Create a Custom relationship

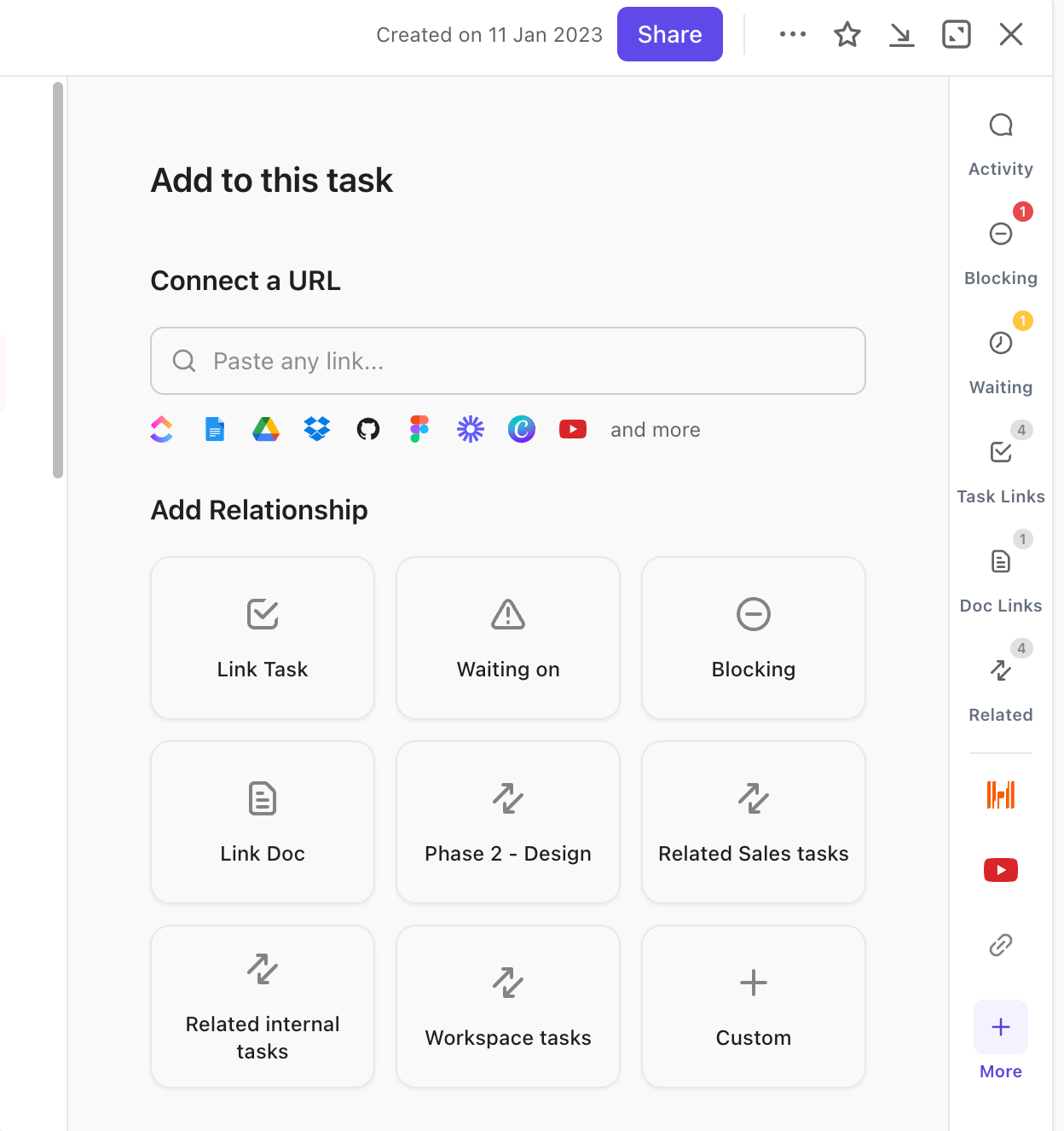(x=754, y=1006)
